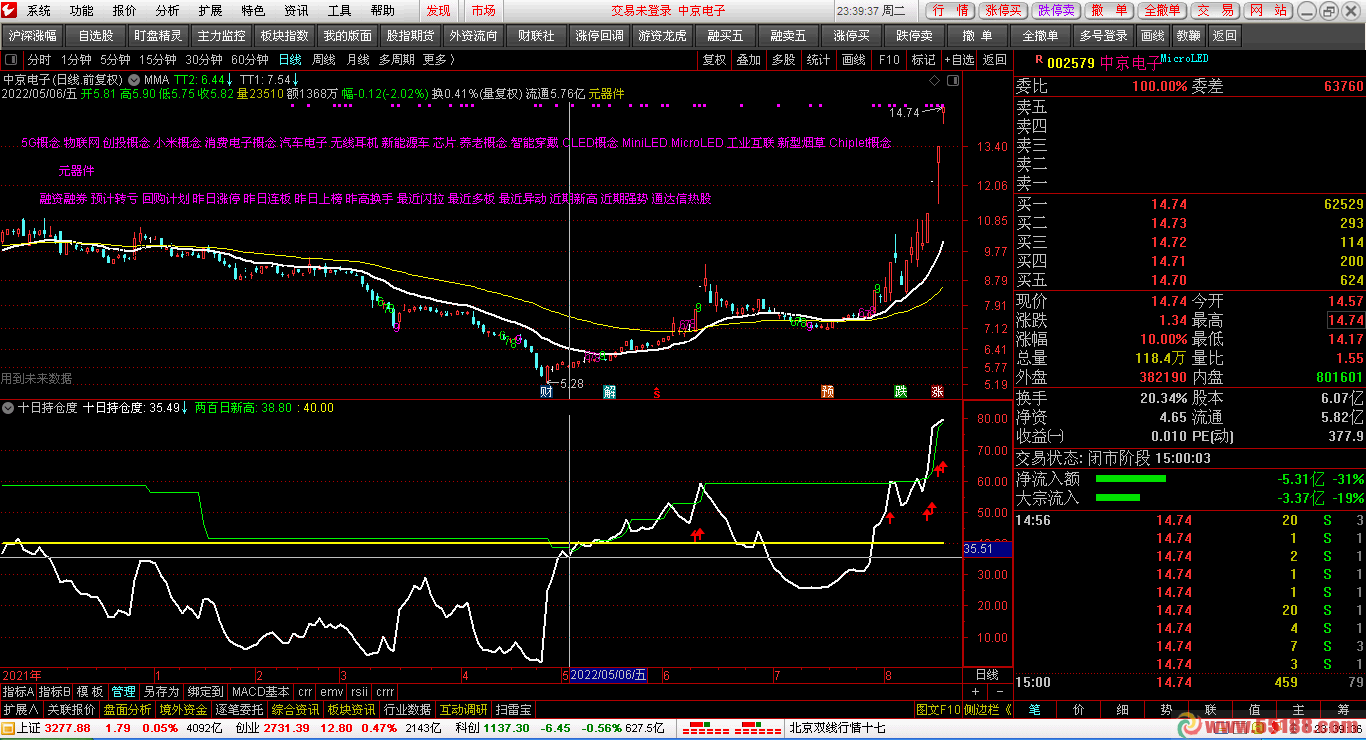Expand MMA indicator dropdown arrow
This screenshot has width=1366, height=740.
(135, 79)
